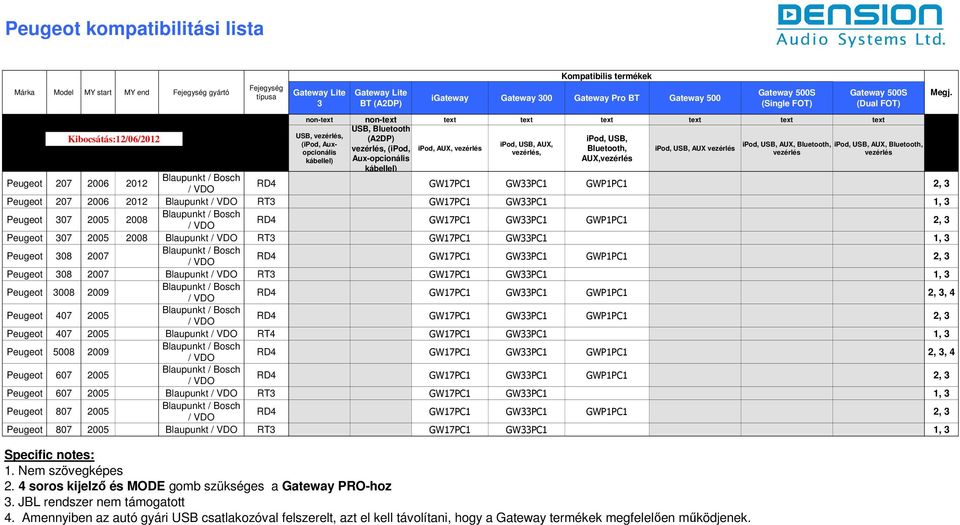Select the title 'Peugeot kompatibilitási lista'
The image size is (960, 525).
(x=134, y=29)
